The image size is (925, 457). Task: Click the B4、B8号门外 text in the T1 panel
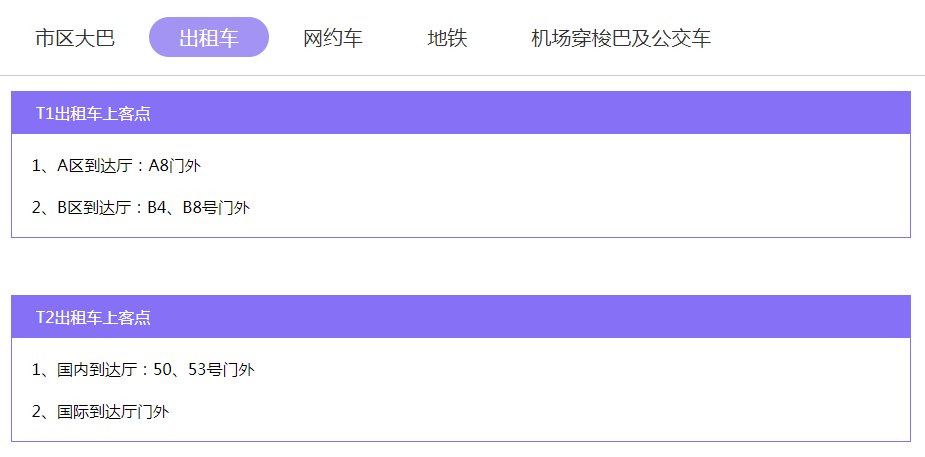point(199,207)
